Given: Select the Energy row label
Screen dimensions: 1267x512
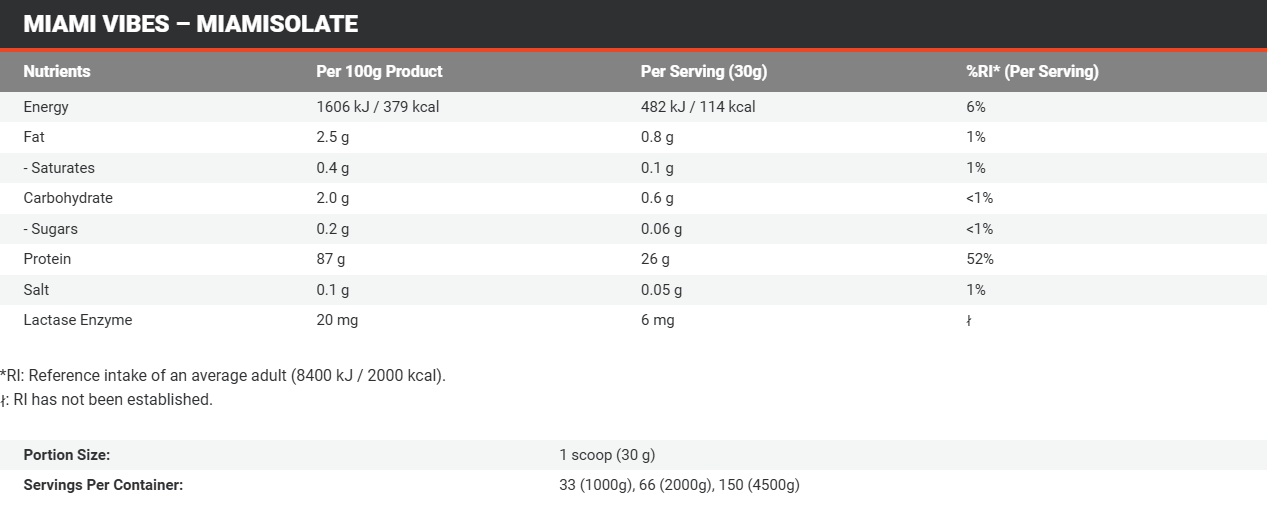Looking at the screenshot, I should click(x=46, y=107).
